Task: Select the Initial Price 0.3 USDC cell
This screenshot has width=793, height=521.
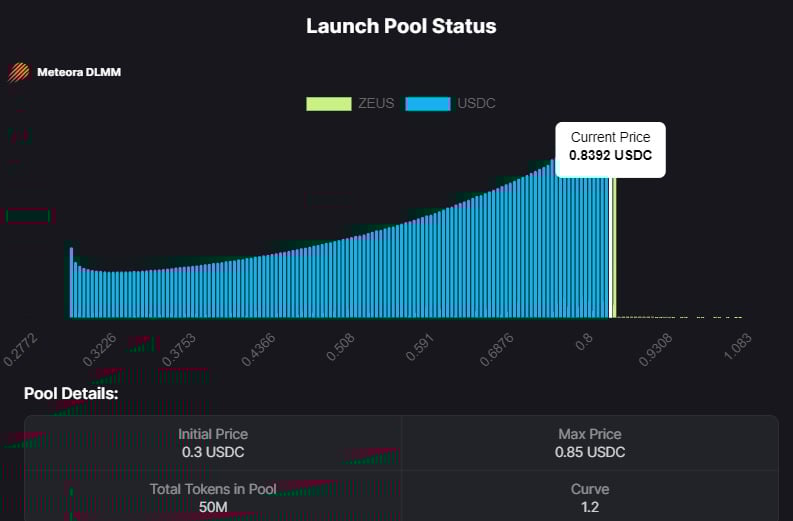Action: tap(213, 443)
